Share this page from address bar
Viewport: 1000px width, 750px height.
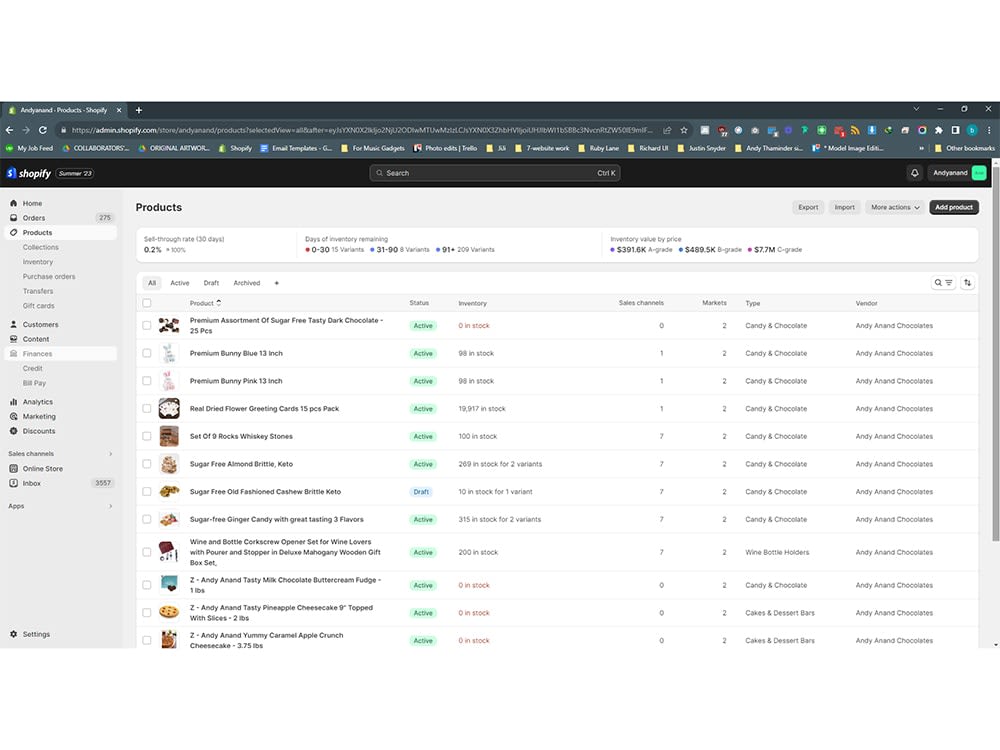click(x=667, y=130)
